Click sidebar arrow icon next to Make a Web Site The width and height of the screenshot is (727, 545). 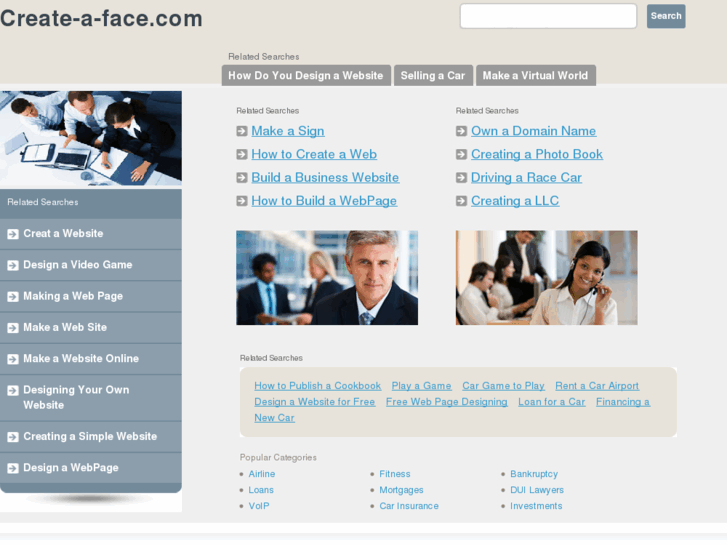13,328
